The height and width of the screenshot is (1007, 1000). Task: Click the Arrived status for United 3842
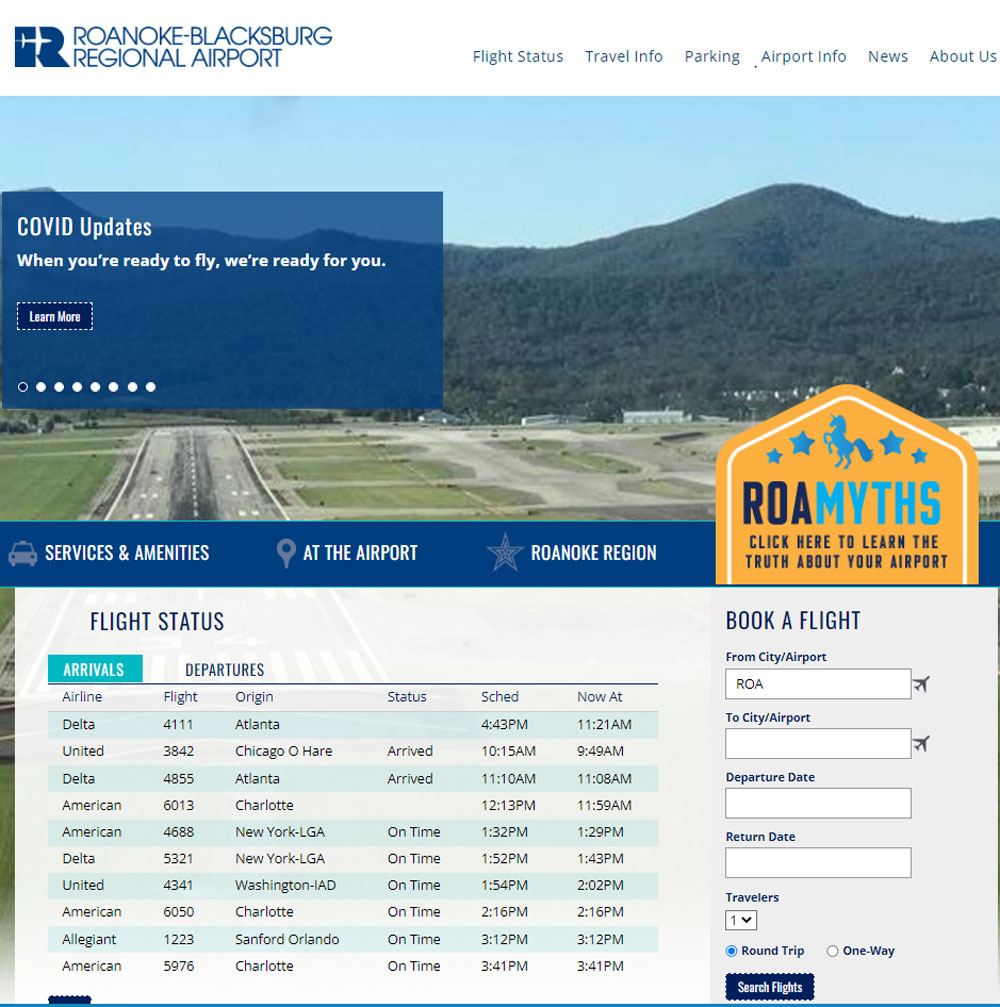click(410, 751)
